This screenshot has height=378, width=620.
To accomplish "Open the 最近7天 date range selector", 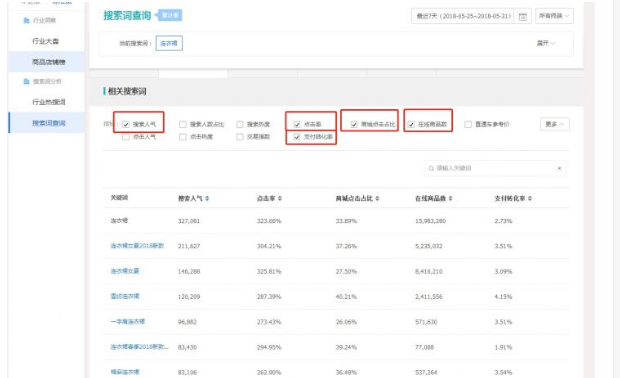I will tap(464, 16).
